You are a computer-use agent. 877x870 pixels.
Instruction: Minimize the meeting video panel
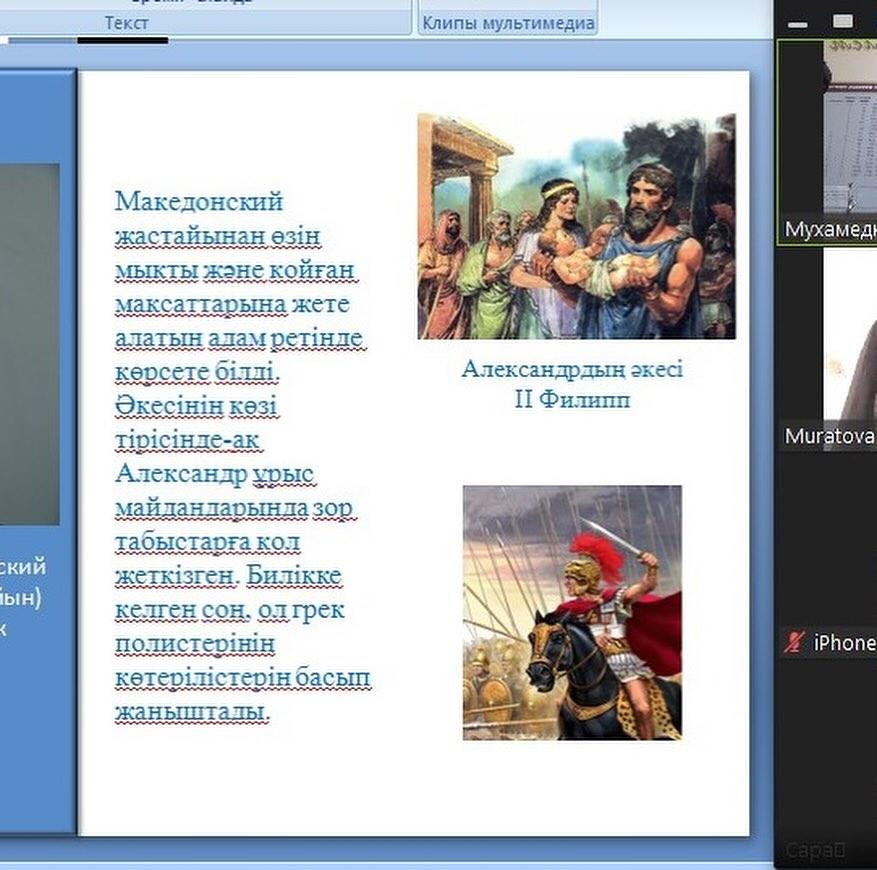point(798,25)
